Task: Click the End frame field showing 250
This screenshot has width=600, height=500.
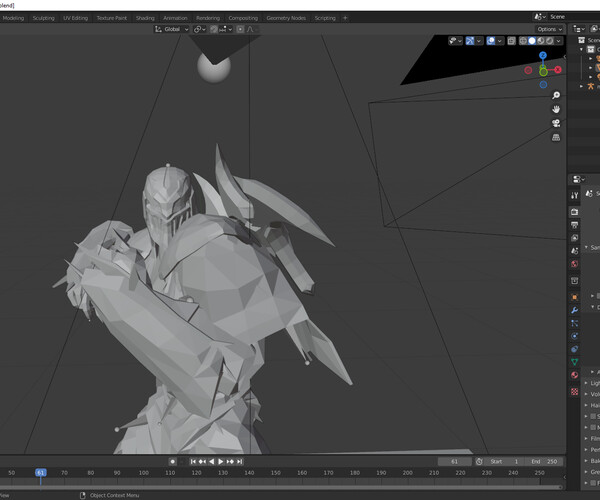Action: point(543,461)
